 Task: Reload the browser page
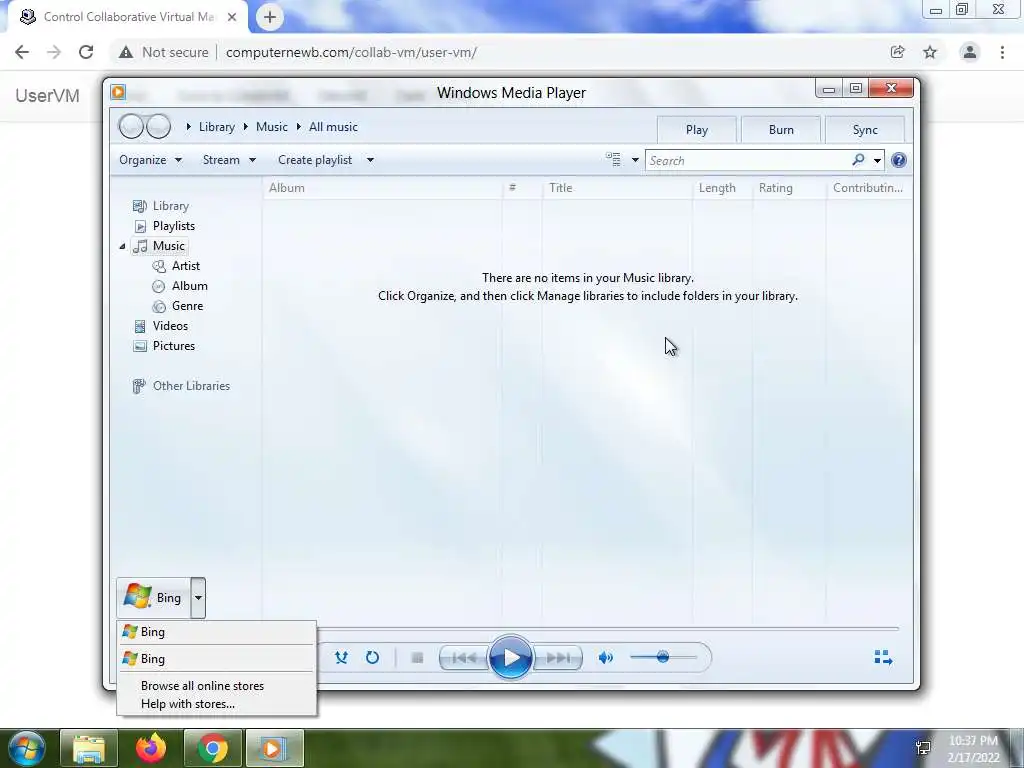pyautogui.click(x=86, y=52)
